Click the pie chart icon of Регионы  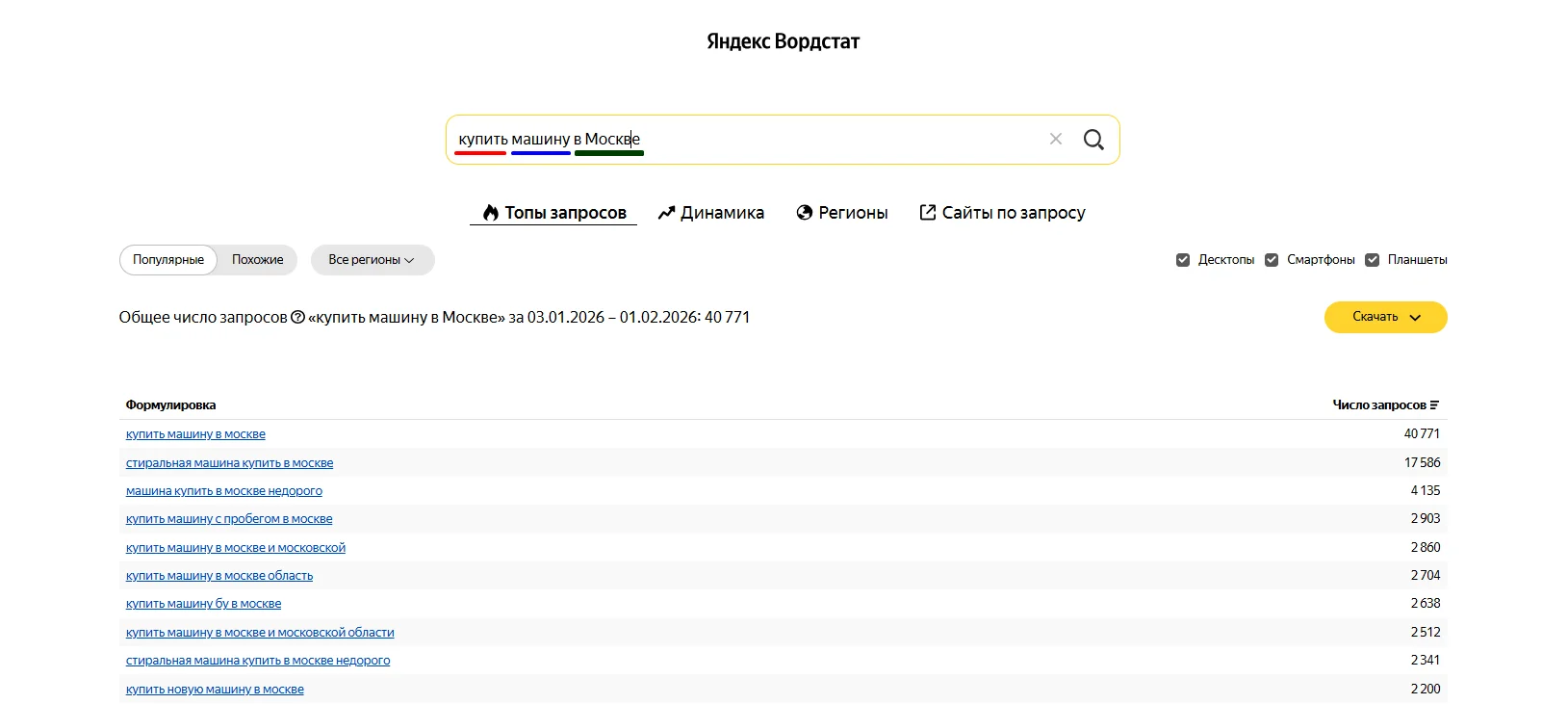point(805,213)
